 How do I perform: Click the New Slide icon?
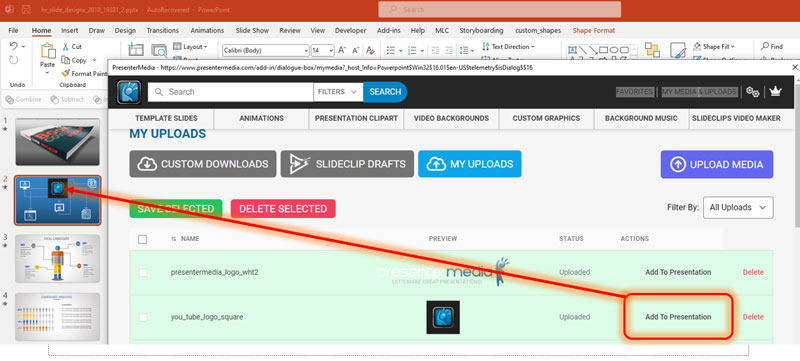coord(136,49)
